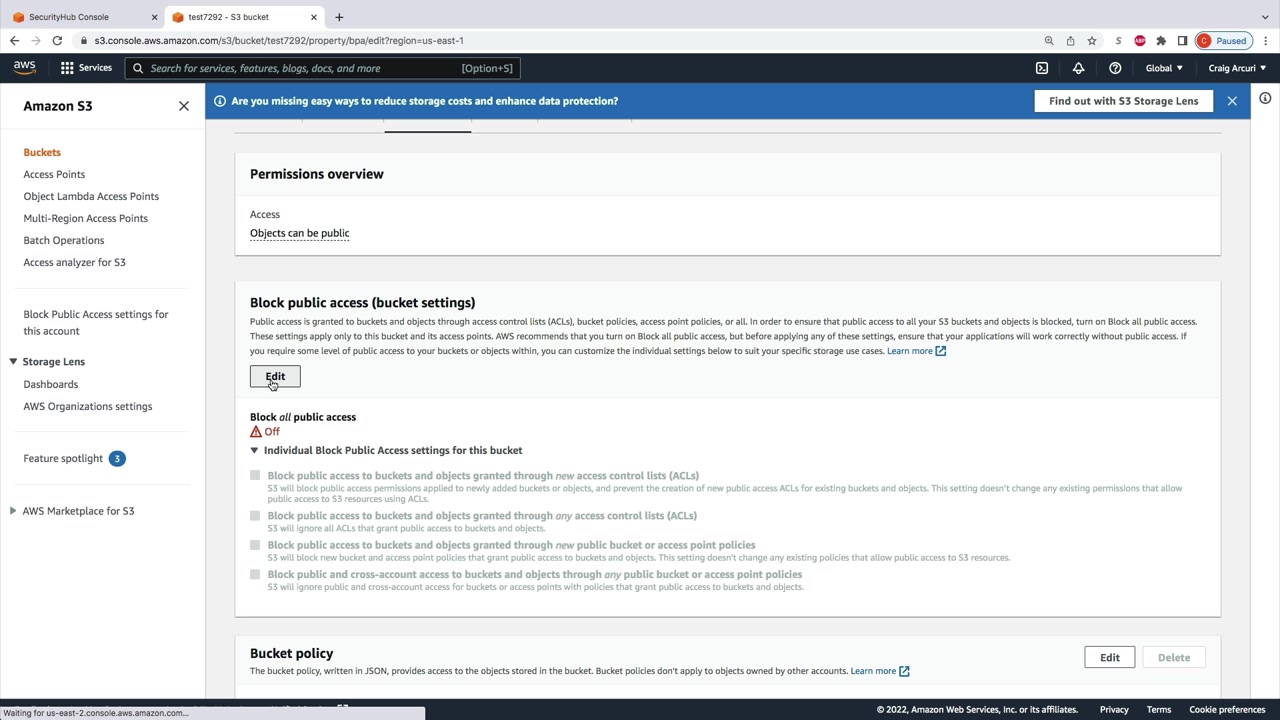Click the AWS logo home icon
The image size is (1280, 720).
pos(25,68)
